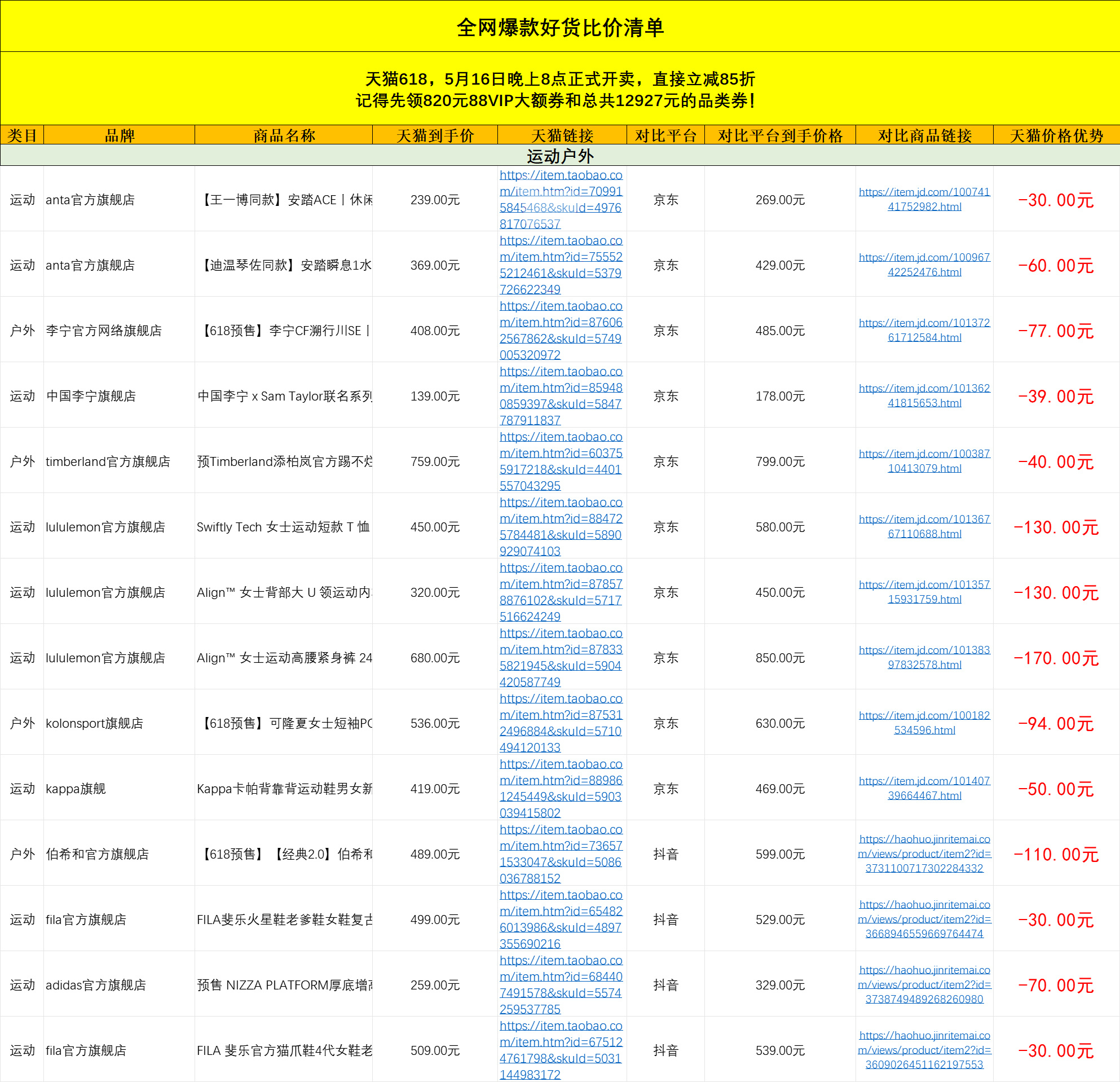Click the 天猫618 promotion announcement cell

(x=560, y=89)
